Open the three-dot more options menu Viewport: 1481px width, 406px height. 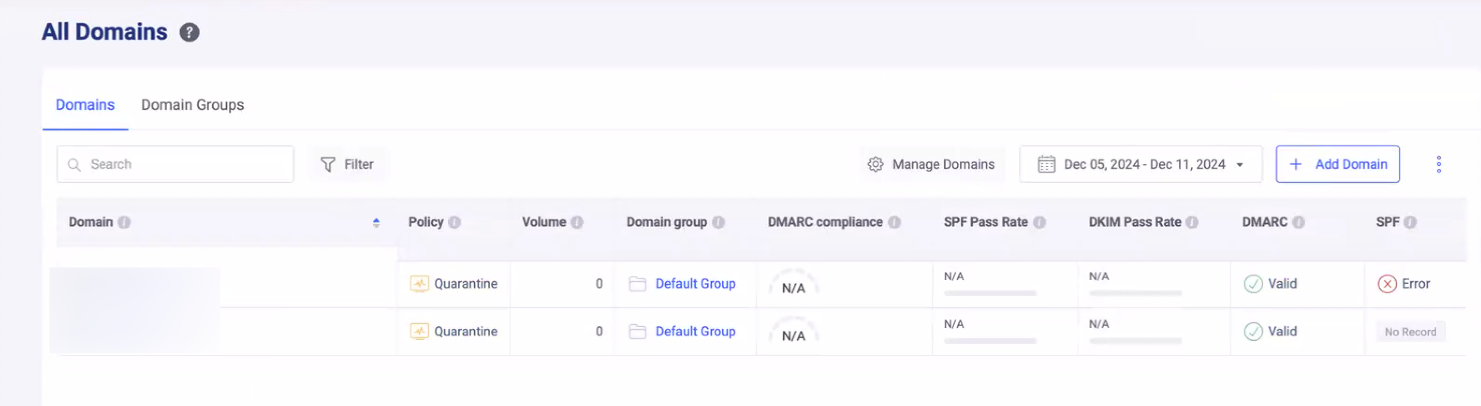pyautogui.click(x=1438, y=164)
